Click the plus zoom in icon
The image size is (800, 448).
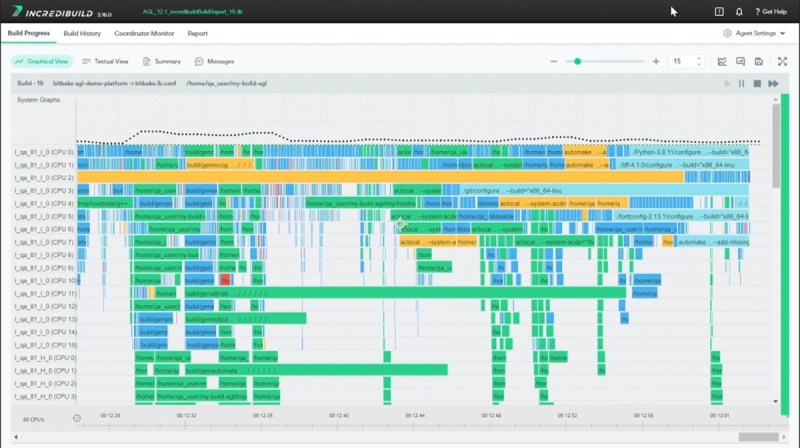656,61
